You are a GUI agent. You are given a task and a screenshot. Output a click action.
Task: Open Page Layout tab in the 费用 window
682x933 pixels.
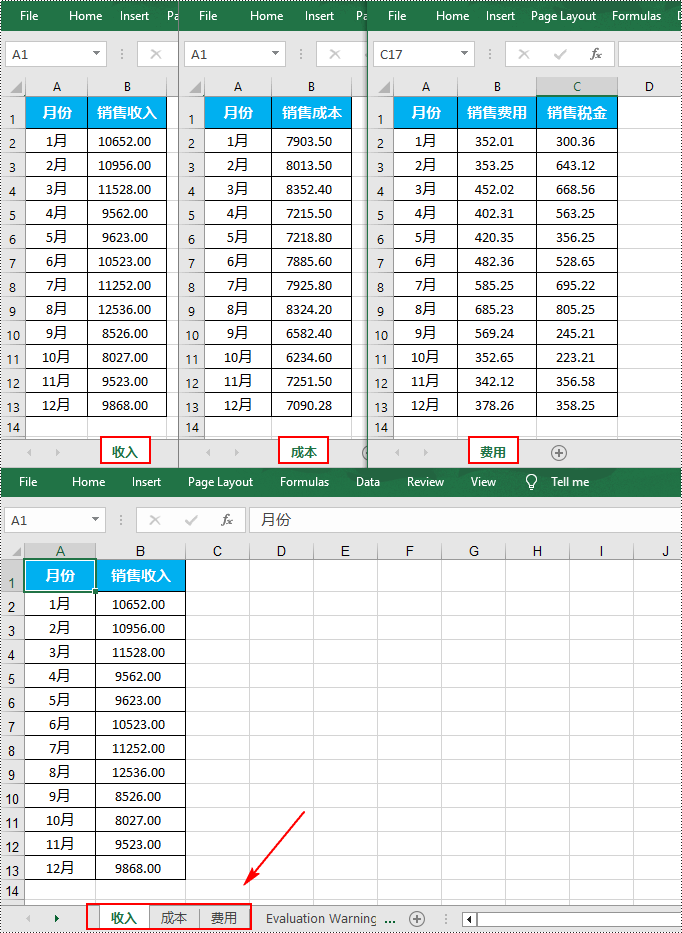564,16
